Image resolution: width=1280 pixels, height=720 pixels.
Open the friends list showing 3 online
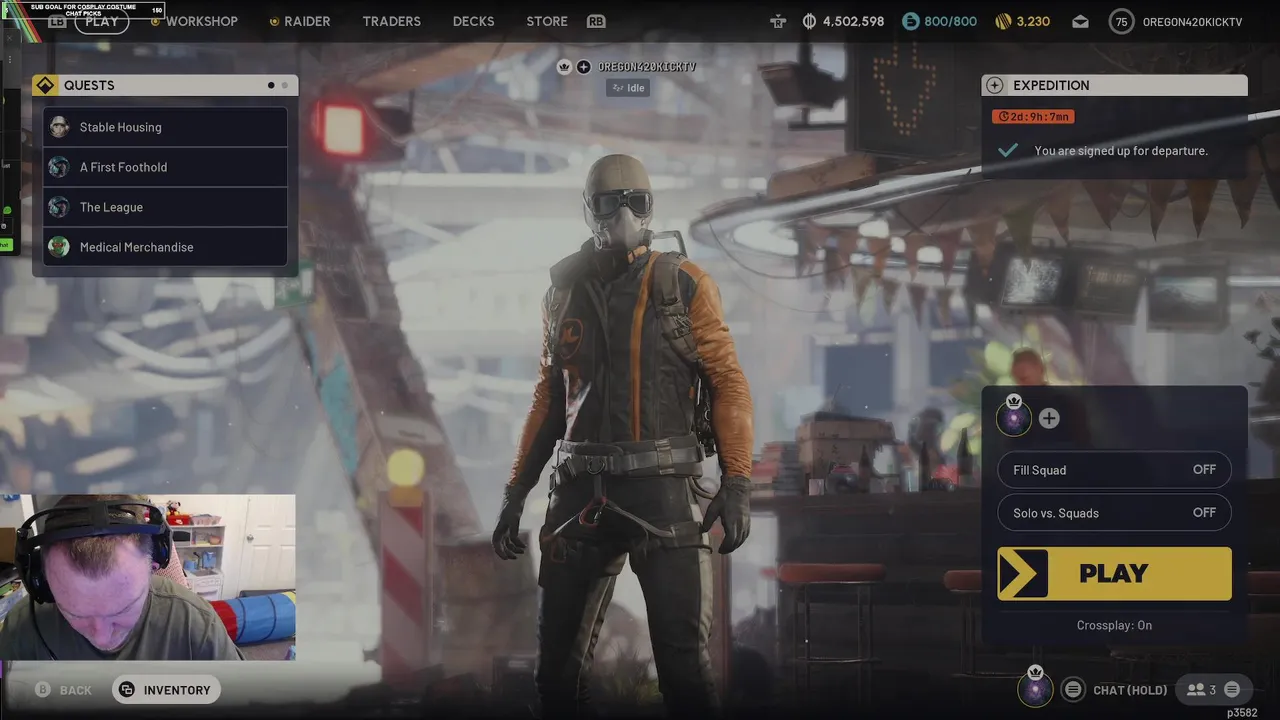(x=1201, y=690)
